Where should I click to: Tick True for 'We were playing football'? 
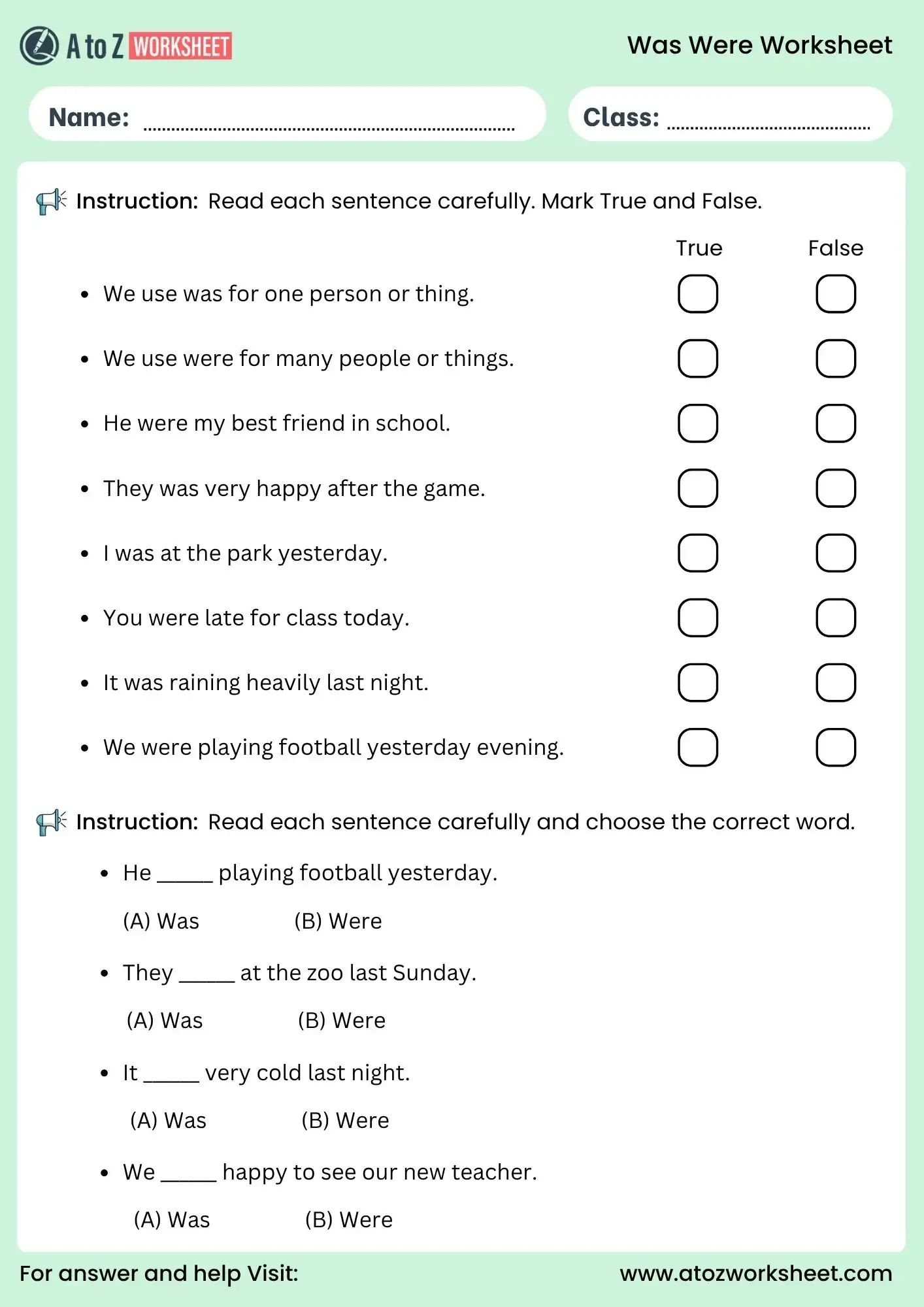coord(698,748)
